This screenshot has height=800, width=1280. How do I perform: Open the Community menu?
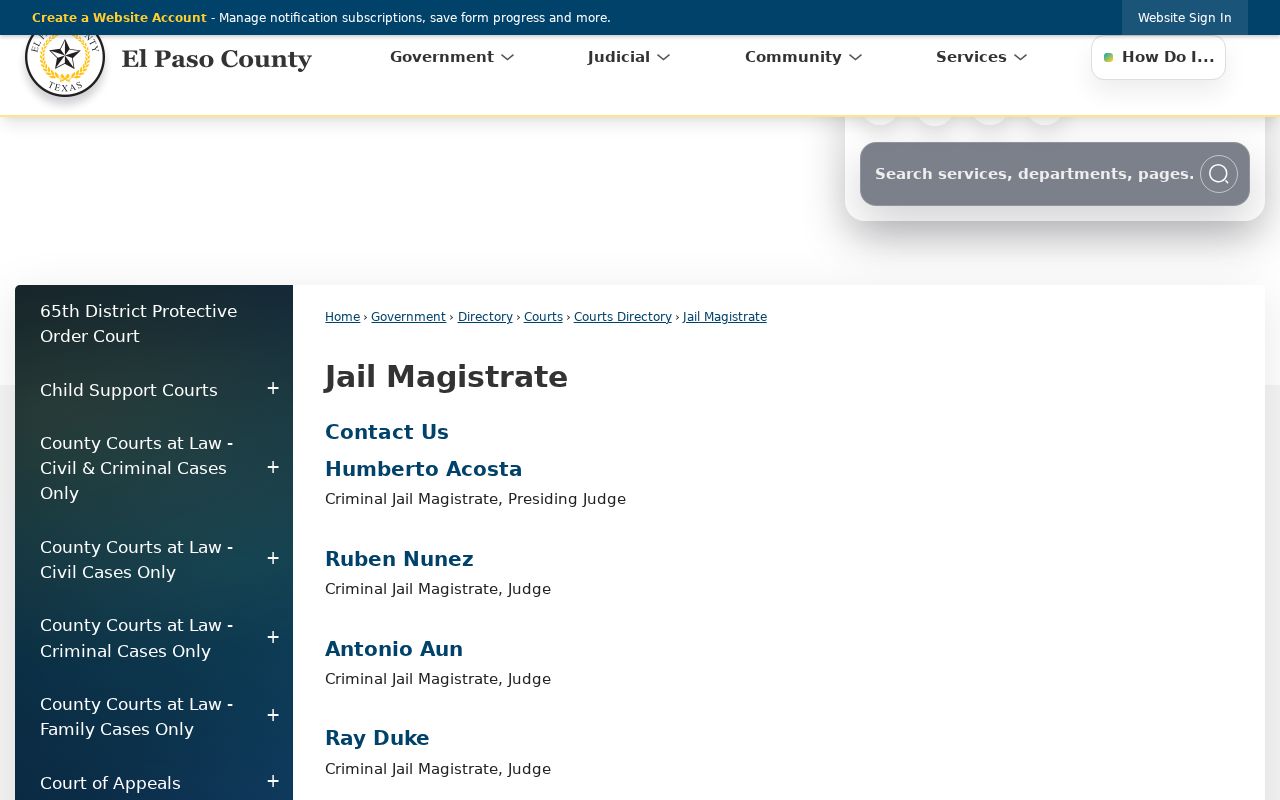point(803,57)
